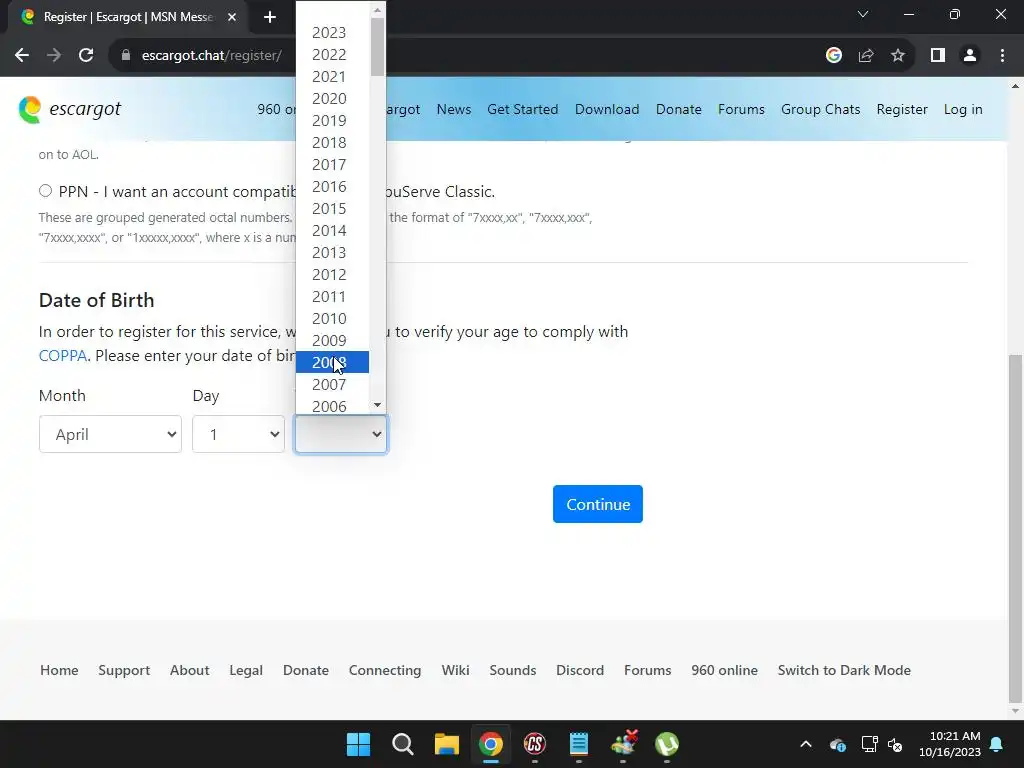The image size is (1024, 768).
Task: Reload the page with the refresh icon
Action: click(86, 56)
